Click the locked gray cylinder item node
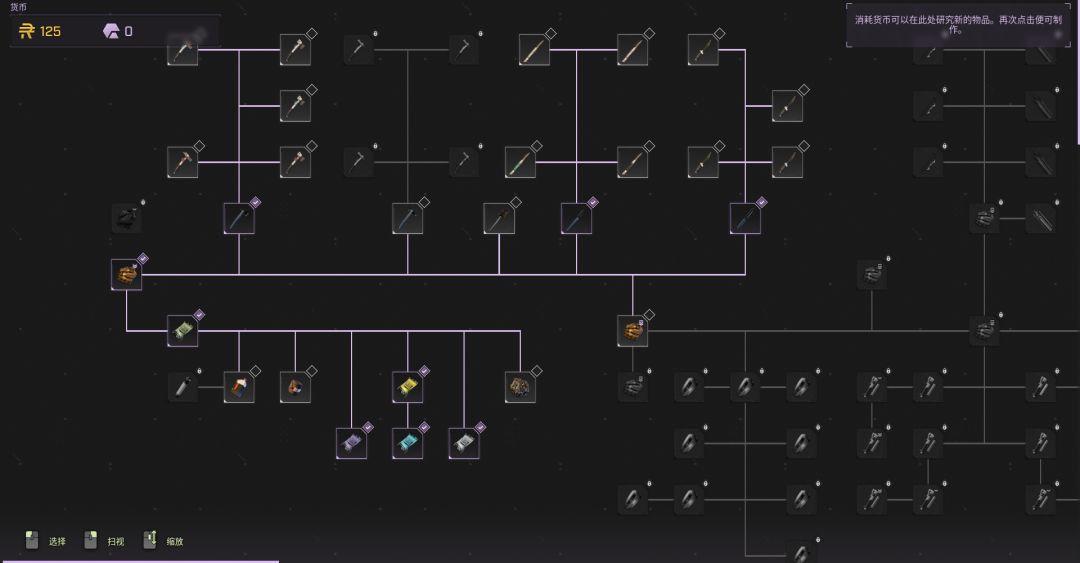This screenshot has width=1080, height=563. point(182,386)
